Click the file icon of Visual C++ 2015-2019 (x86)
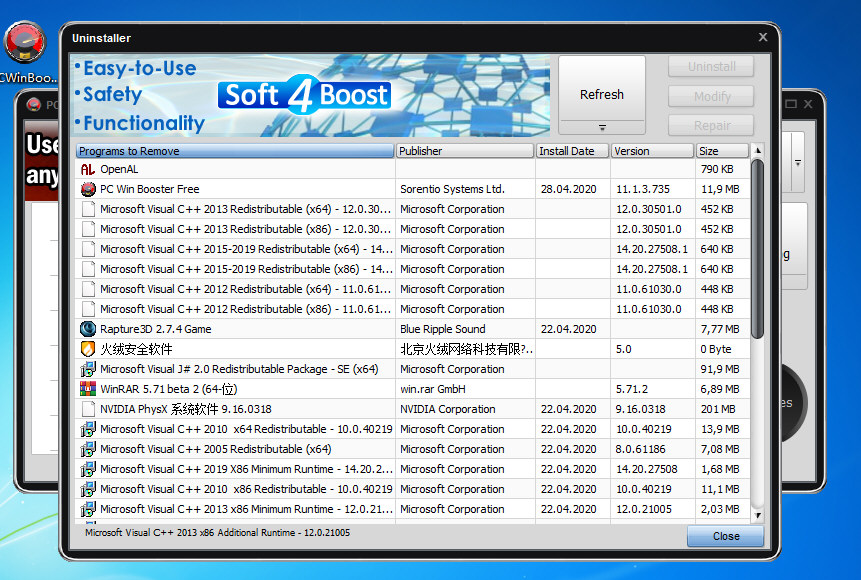 pyautogui.click(x=88, y=269)
